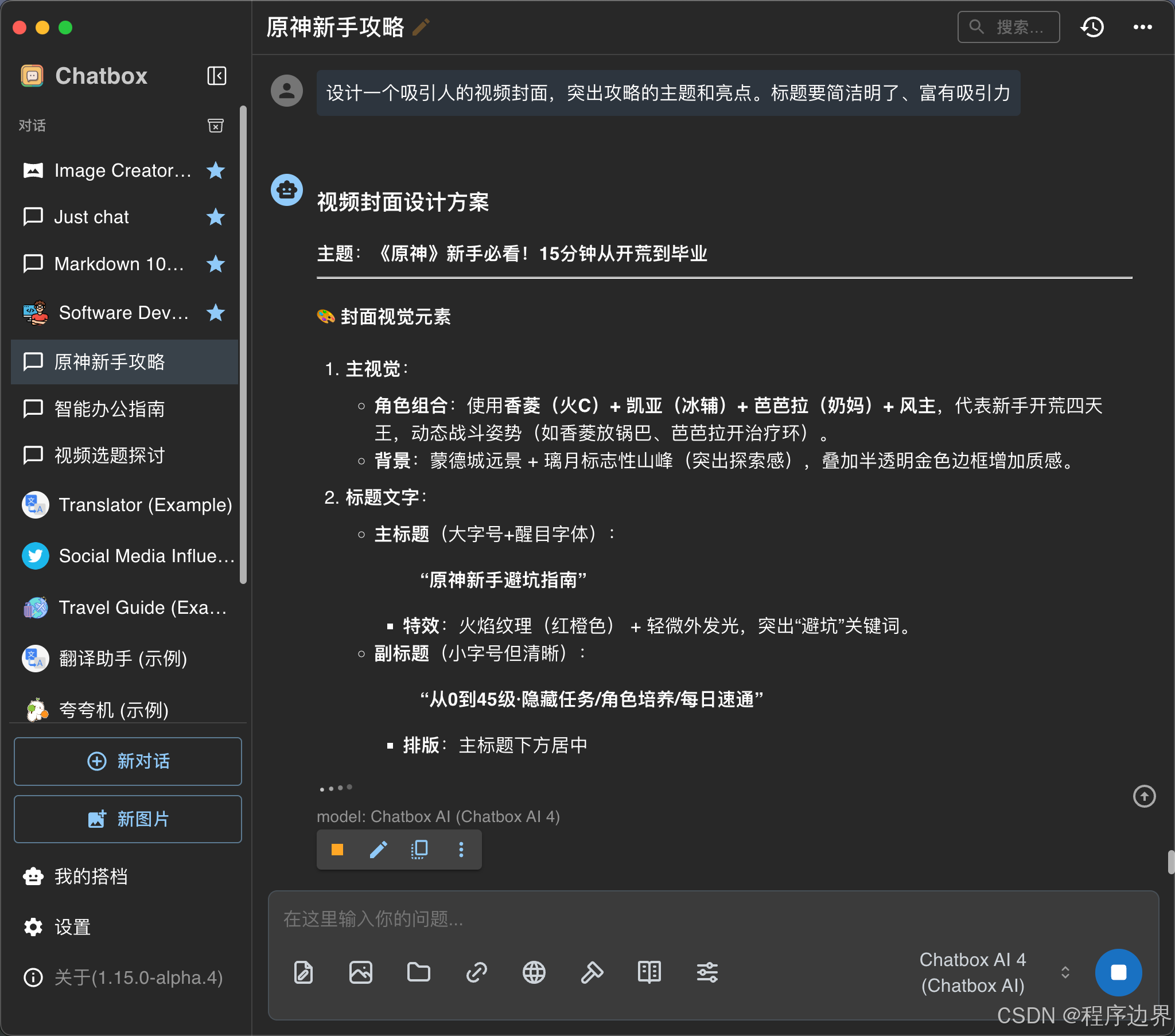Open 我的搭档 page
1175x1036 pixels.
point(124,876)
